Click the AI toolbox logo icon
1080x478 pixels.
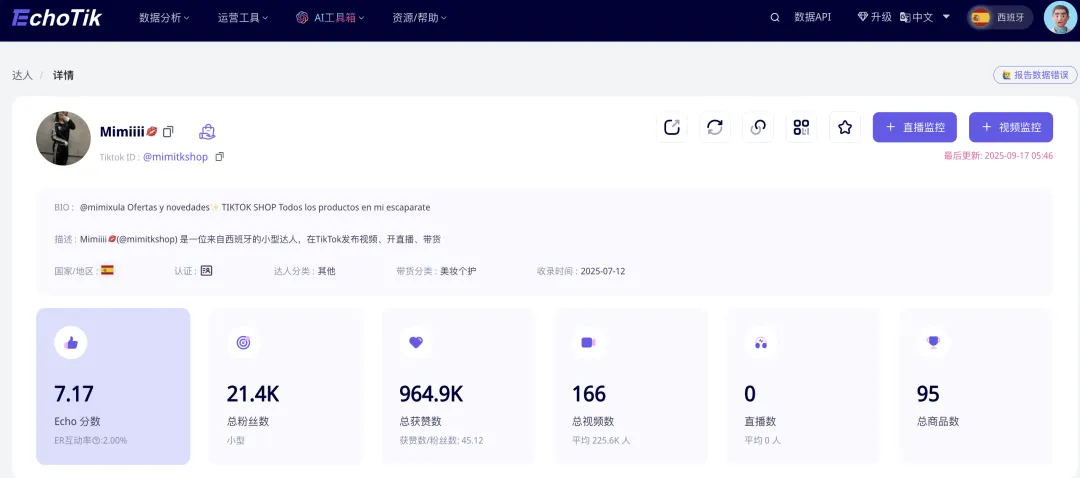[x=302, y=18]
